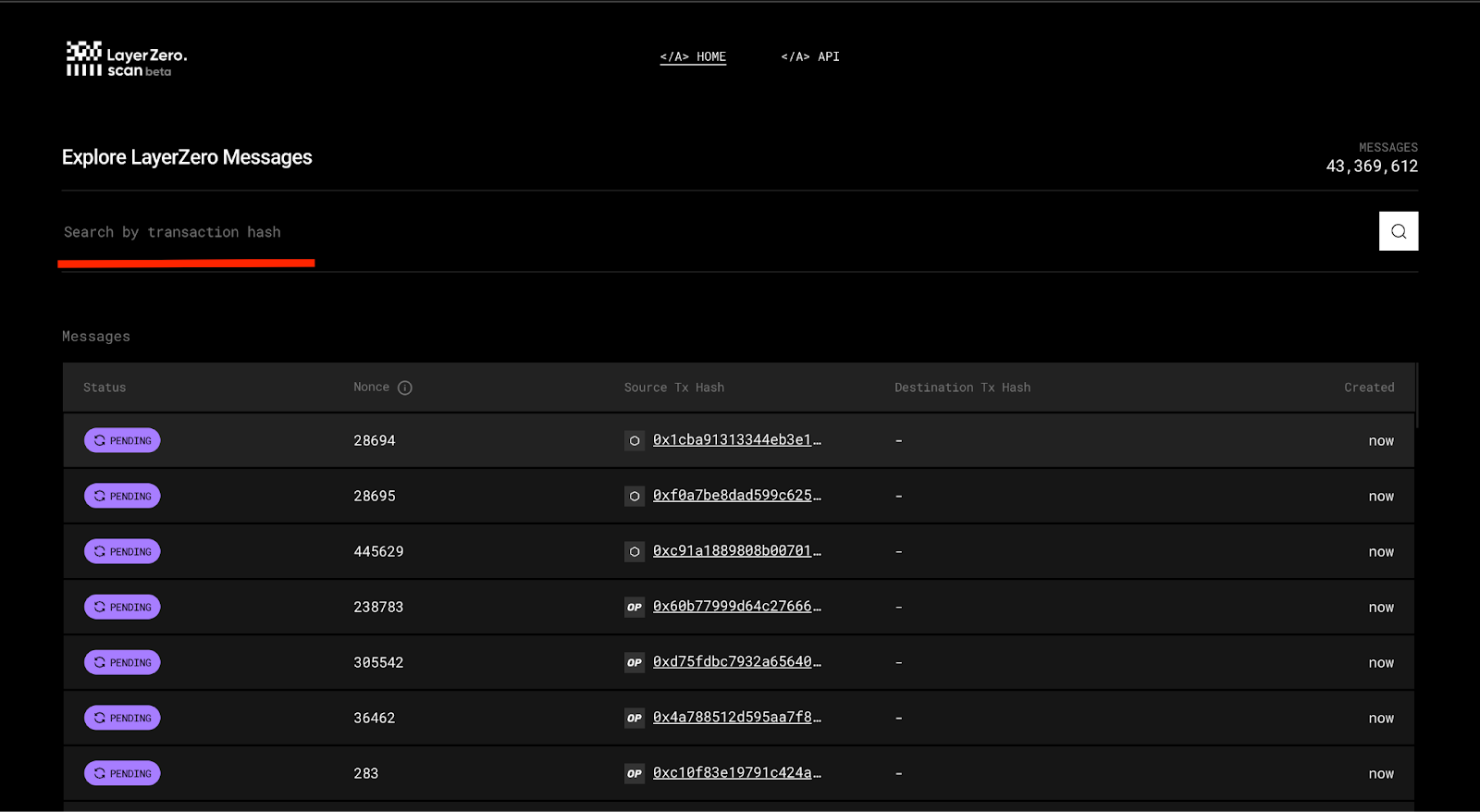Viewport: 1480px width, 812px height.
Task: Click PENDING badge for nonce 283
Action: pyautogui.click(x=122, y=773)
